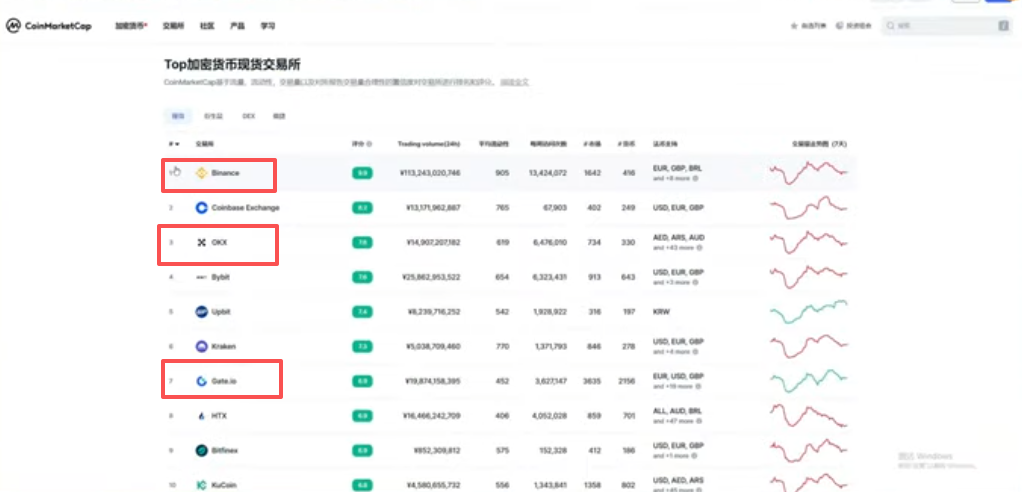
Task: Click the portfolio icon in header
Action: pos(840,26)
